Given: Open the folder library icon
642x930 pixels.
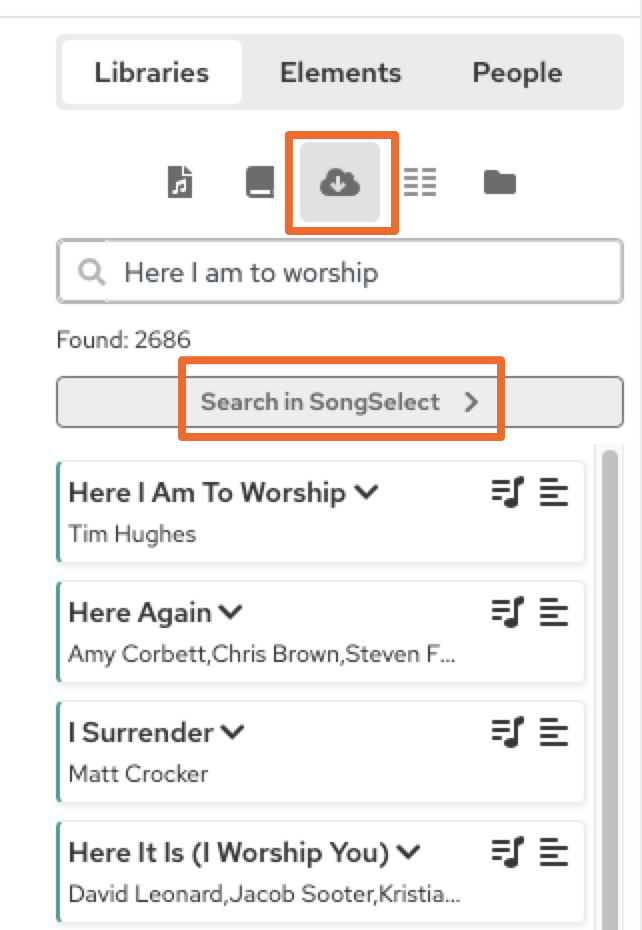Looking at the screenshot, I should point(499,183).
